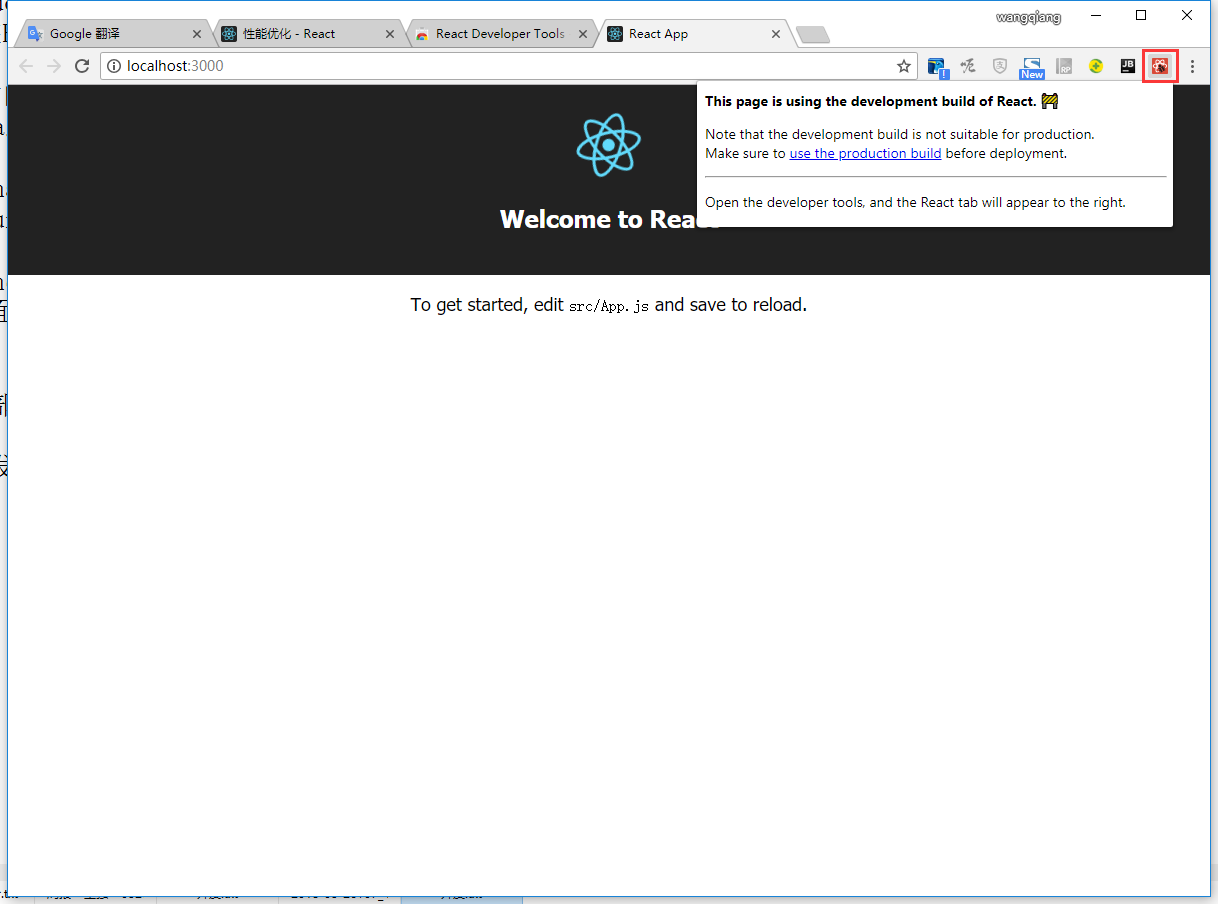Go back with the back arrow

[26, 66]
